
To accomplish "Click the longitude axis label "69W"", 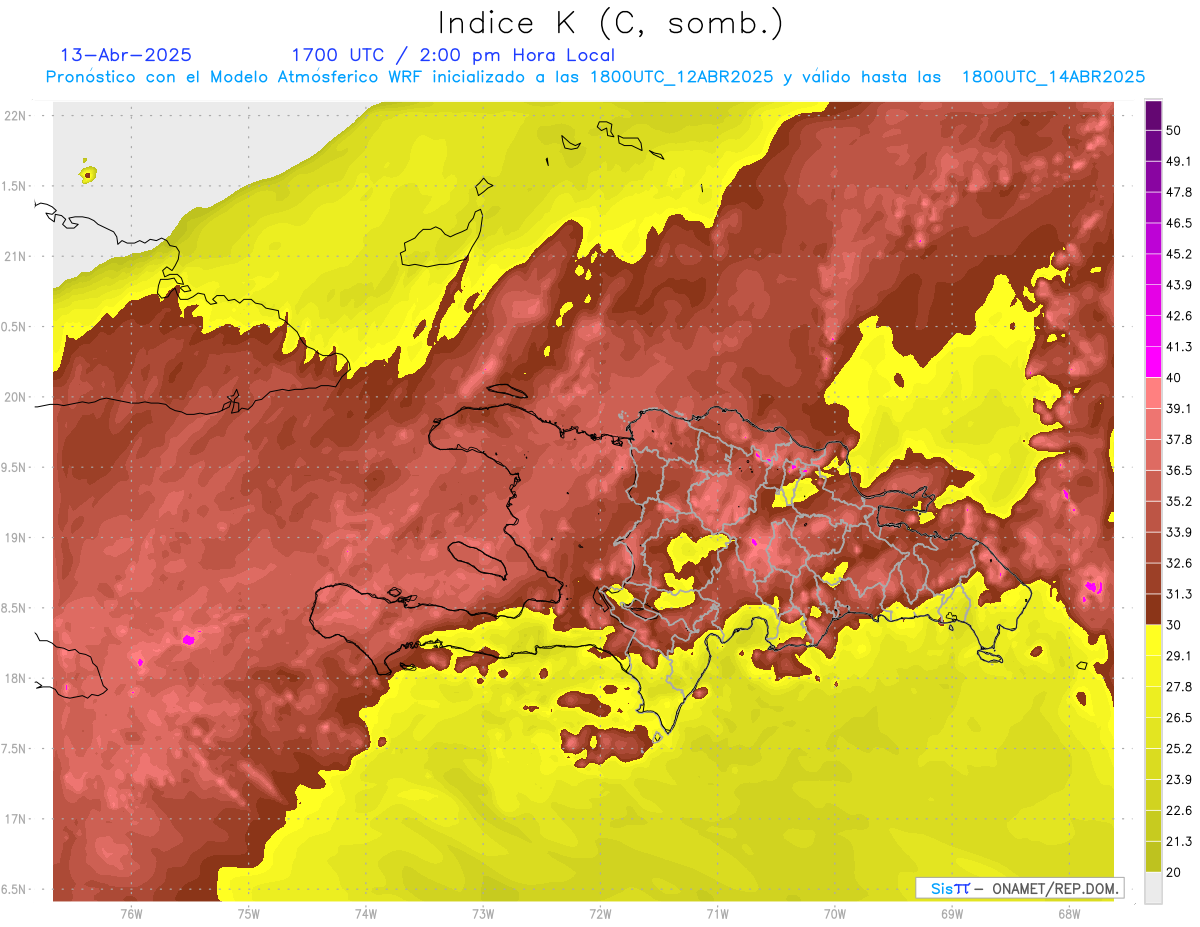I will [951, 914].
